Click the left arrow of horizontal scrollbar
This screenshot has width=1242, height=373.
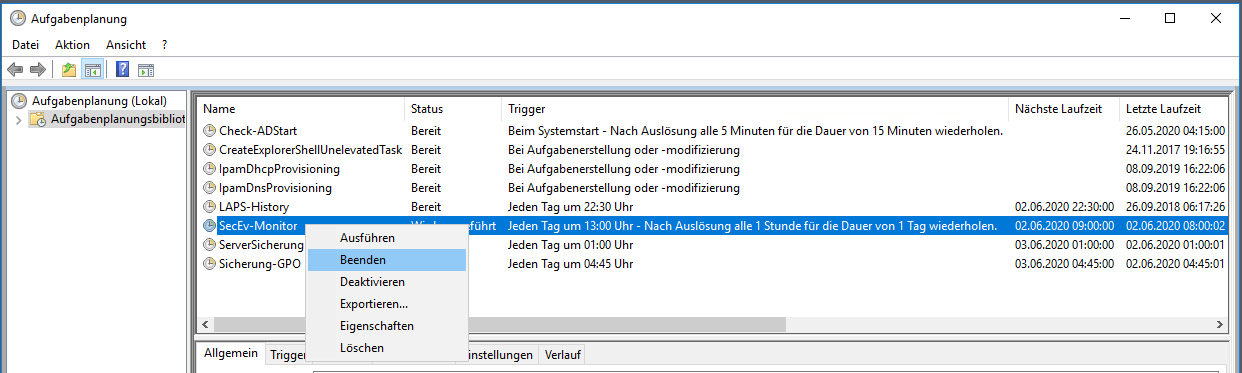[205, 325]
